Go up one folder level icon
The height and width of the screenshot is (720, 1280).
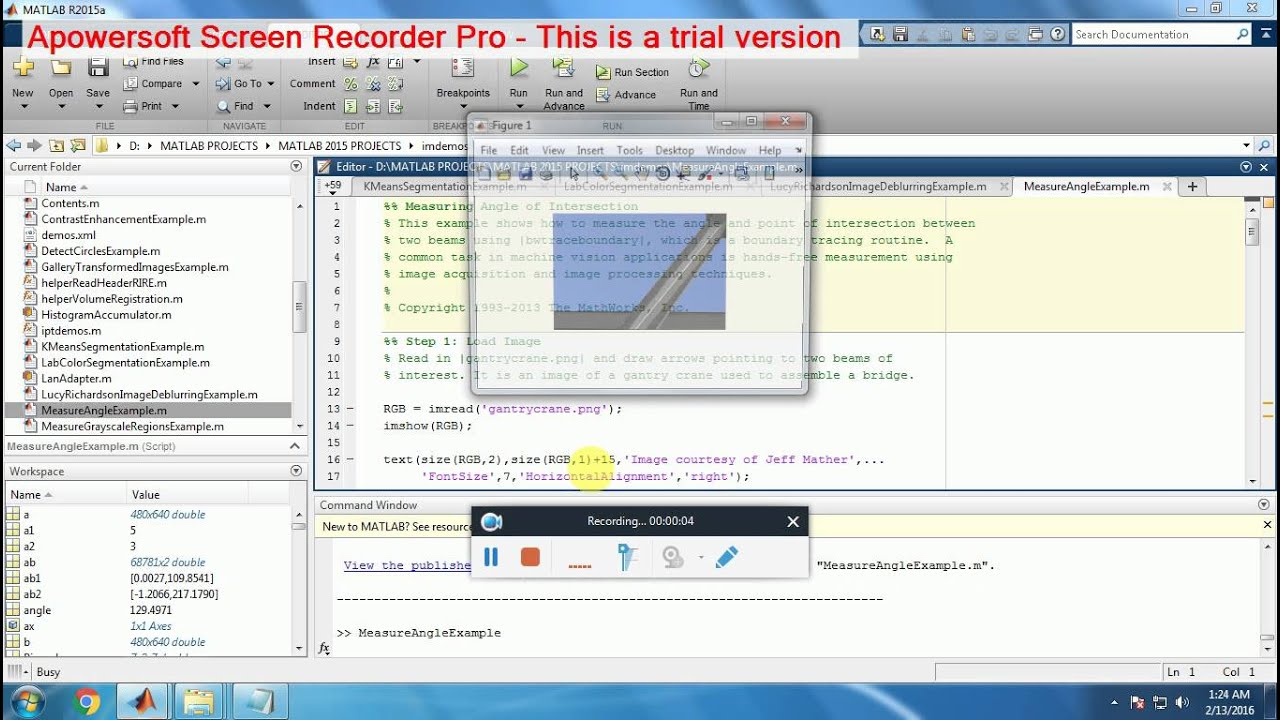56,145
